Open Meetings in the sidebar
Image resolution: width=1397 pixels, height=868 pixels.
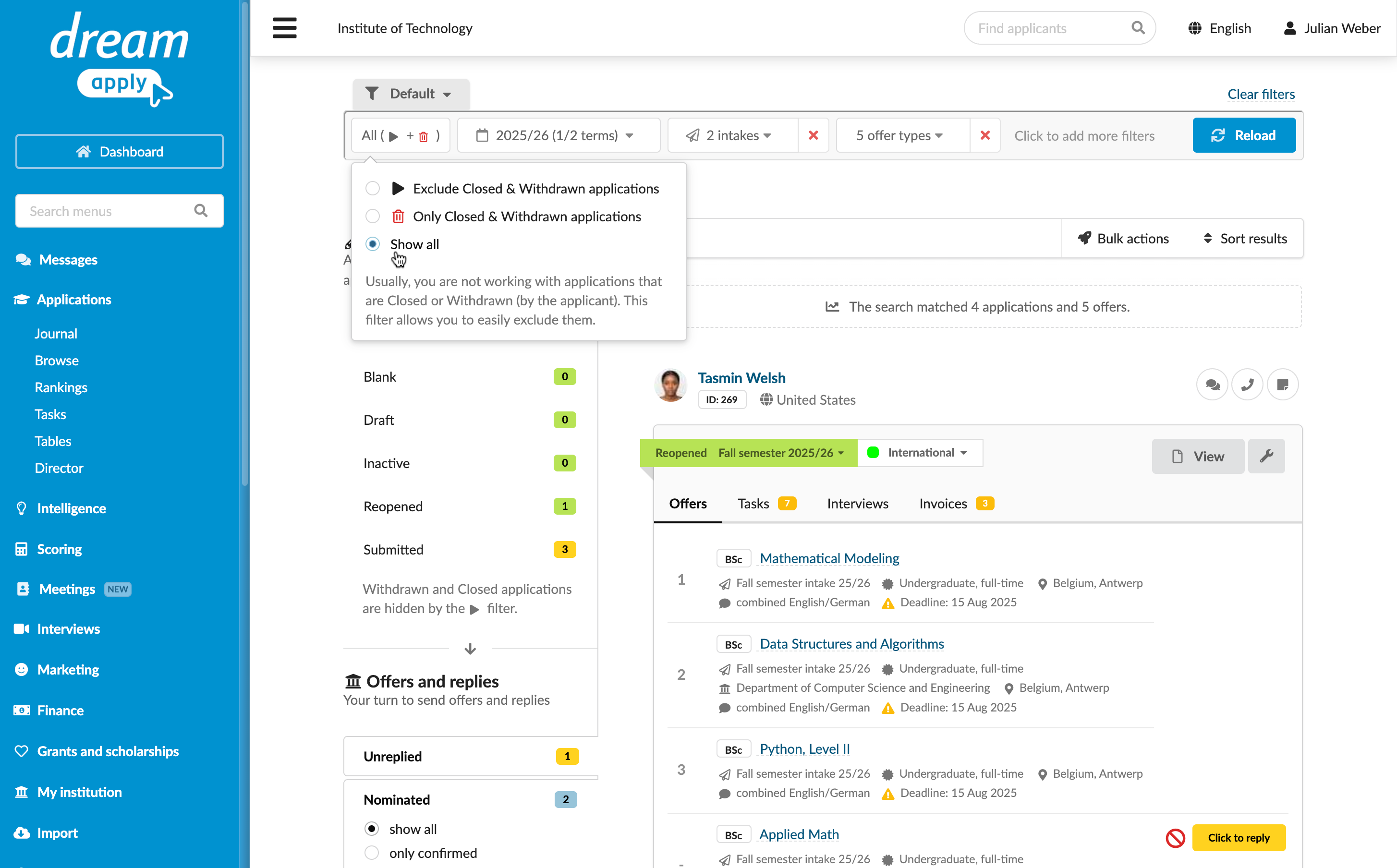(67, 589)
